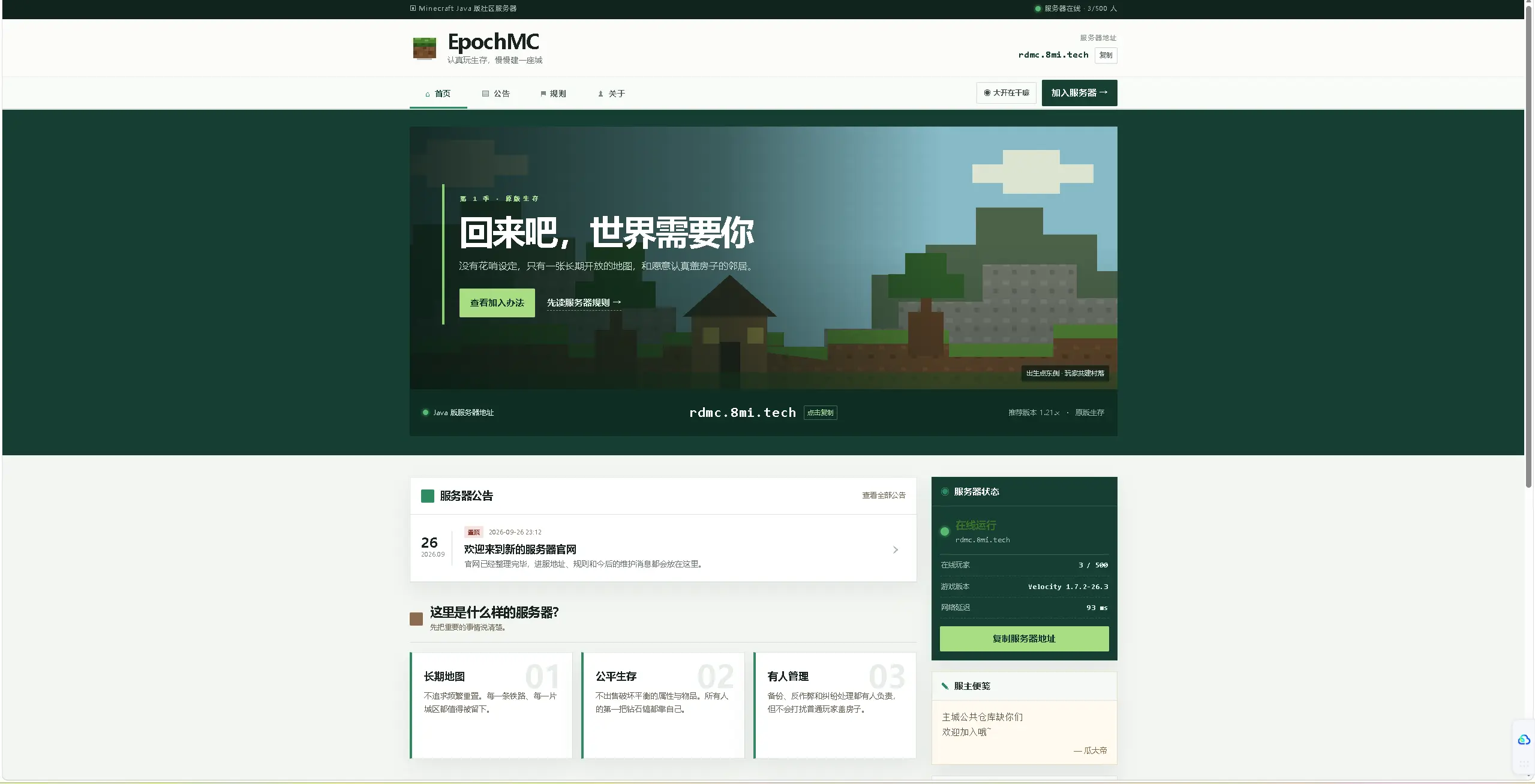Click the small square icon before Minecraft Java 版社区服务器
The image size is (1535, 784).
[413, 8]
